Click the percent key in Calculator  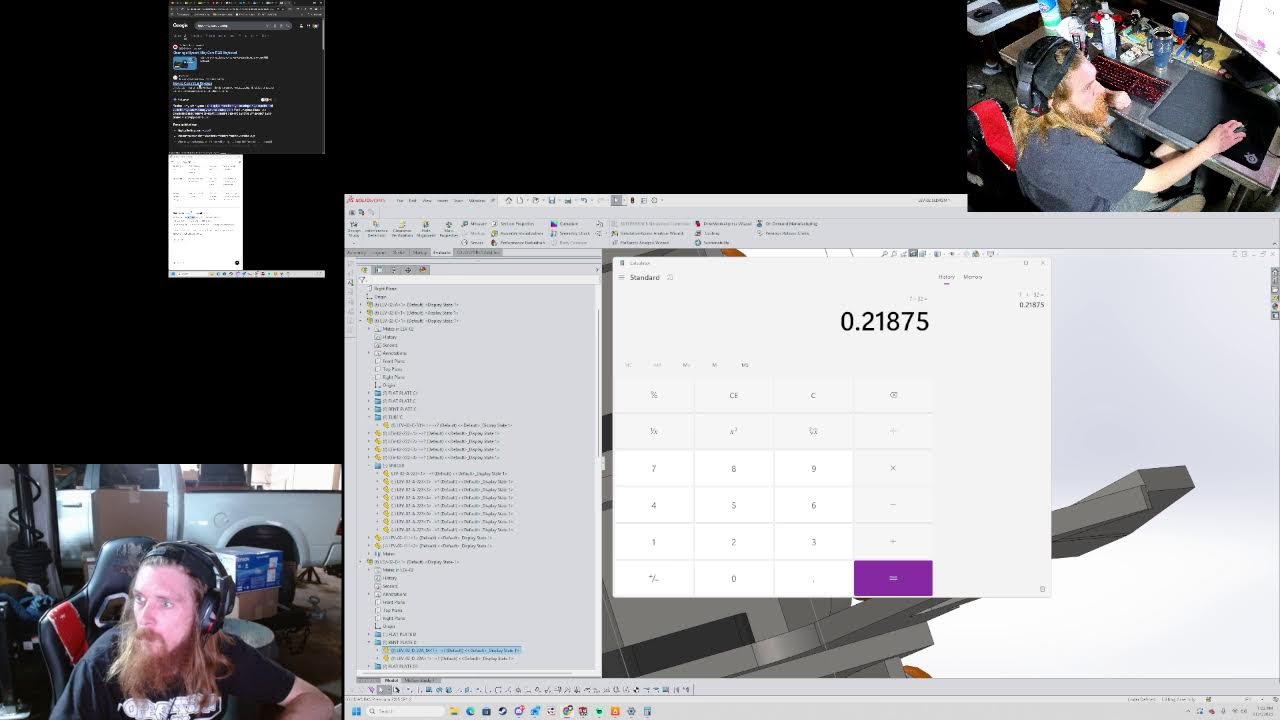coord(653,395)
